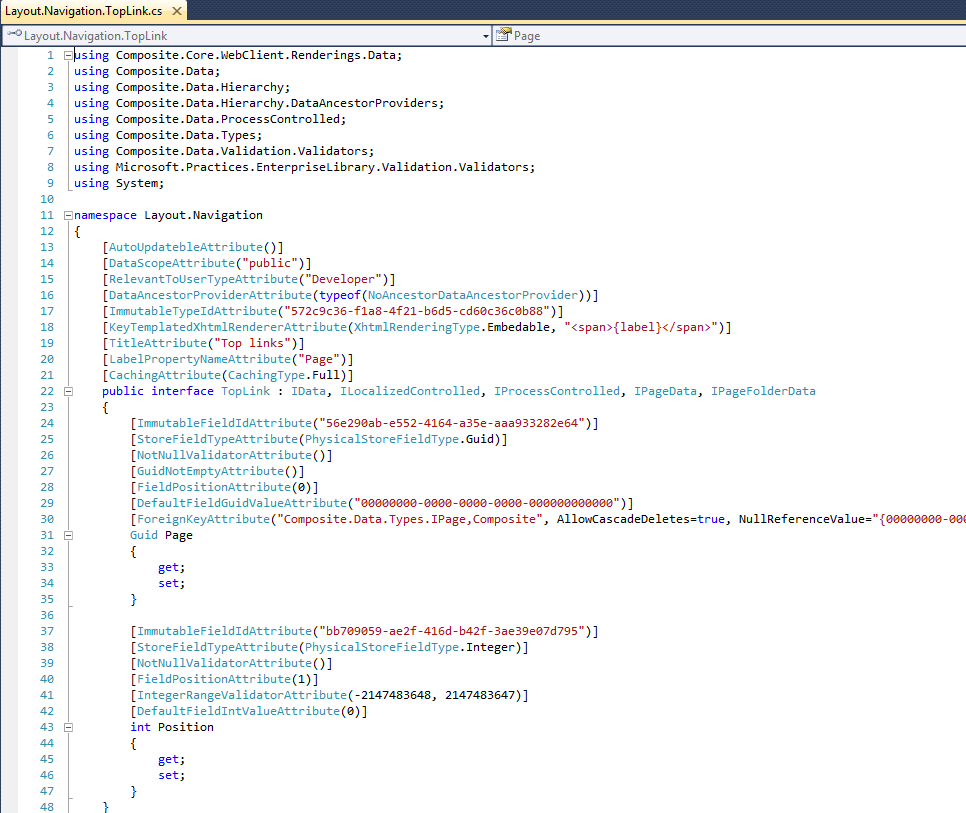Click NoAncestorDataAncestorProvider type reference
This screenshot has width=966, height=813.
[x=471, y=295]
